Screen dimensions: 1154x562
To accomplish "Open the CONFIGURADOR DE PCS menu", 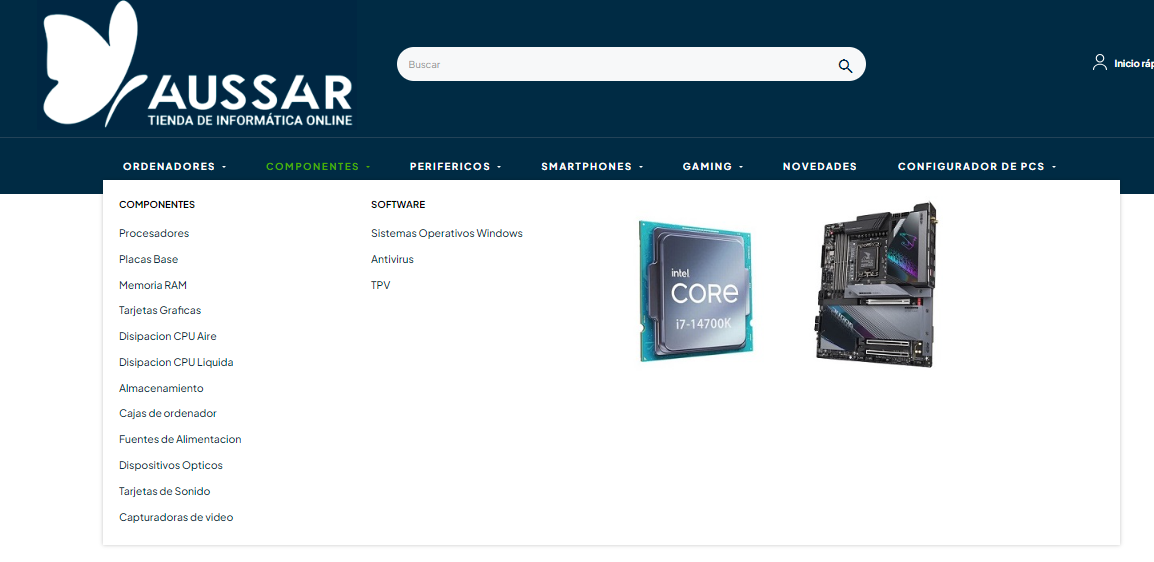I will tap(971, 166).
